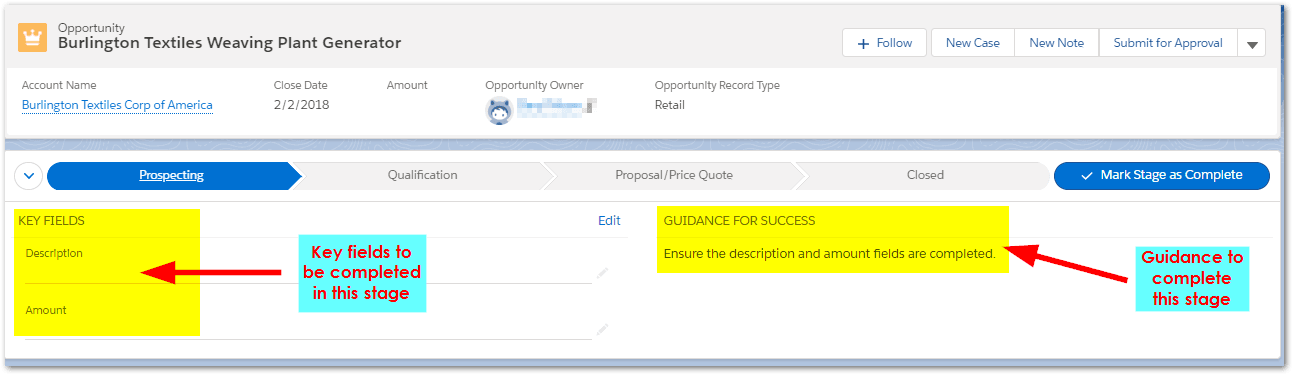Click the Close Date value 2/2/2018
Screen dimensions: 1293x375
[x=301, y=105]
